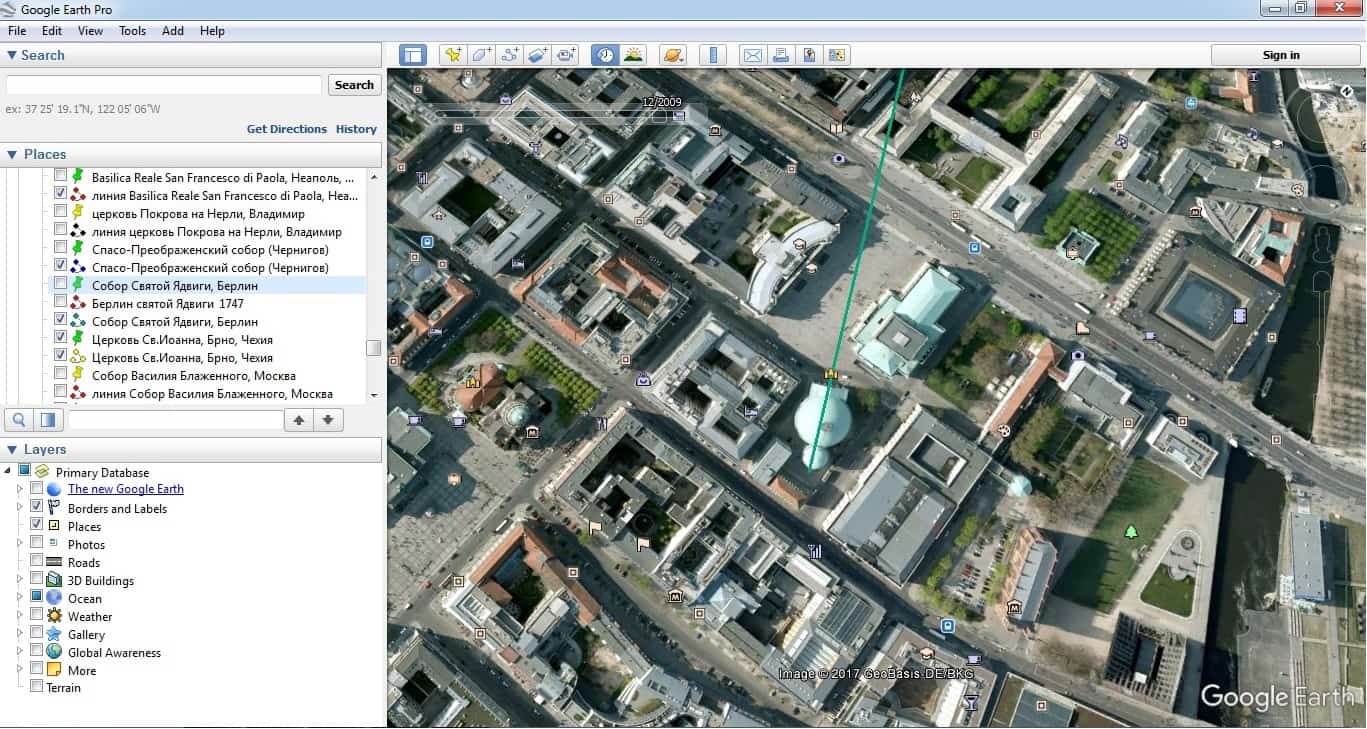Image resolution: width=1367 pixels, height=729 pixels.
Task: Open the File menu
Action: coord(17,31)
